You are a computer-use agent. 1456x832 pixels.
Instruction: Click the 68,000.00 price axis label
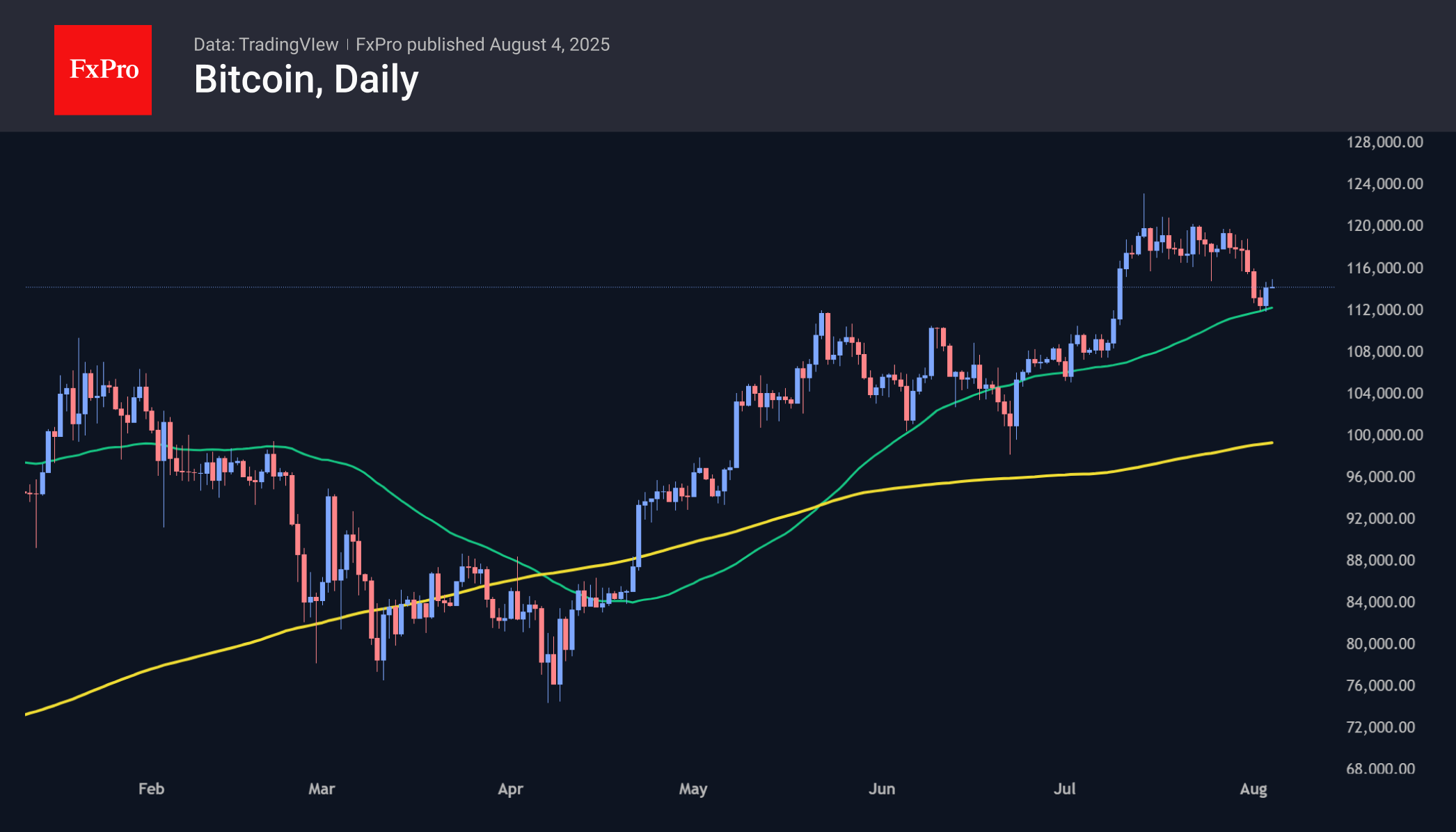pyautogui.click(x=1380, y=769)
